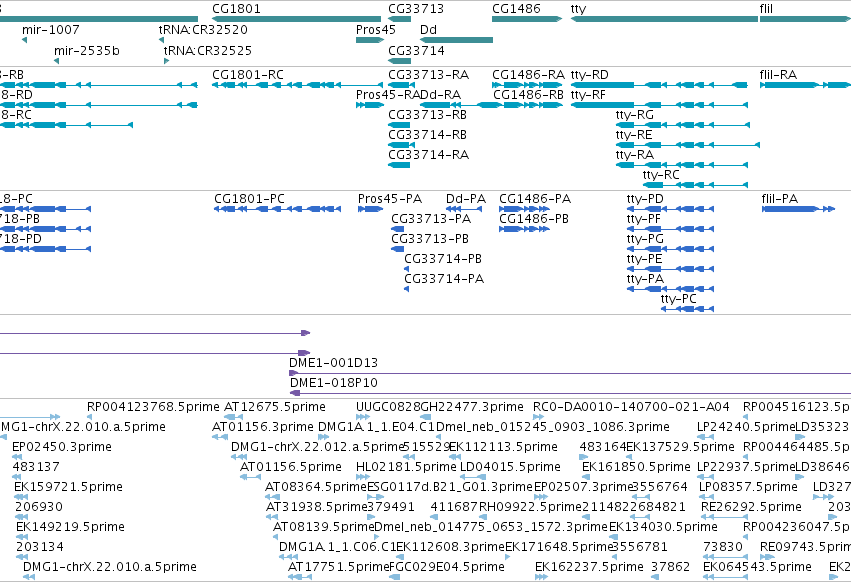Image resolution: width=851 pixels, height=582 pixels.
Task: Select the tty-RF transcript
Action: tap(659, 105)
